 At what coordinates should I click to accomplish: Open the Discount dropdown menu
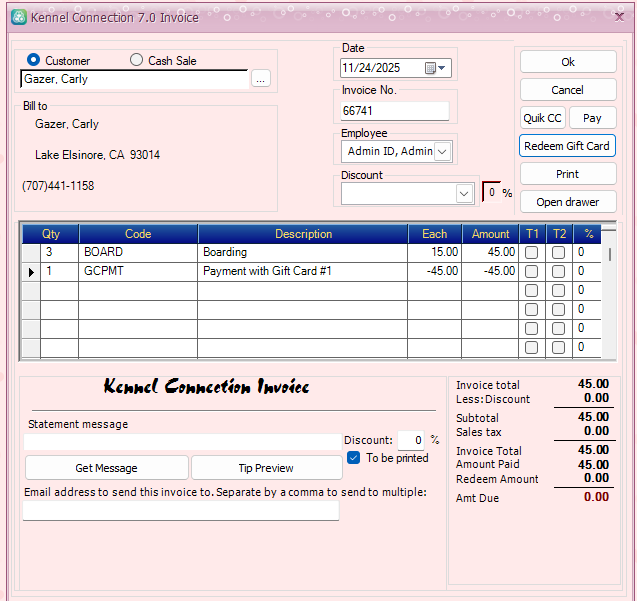464,193
